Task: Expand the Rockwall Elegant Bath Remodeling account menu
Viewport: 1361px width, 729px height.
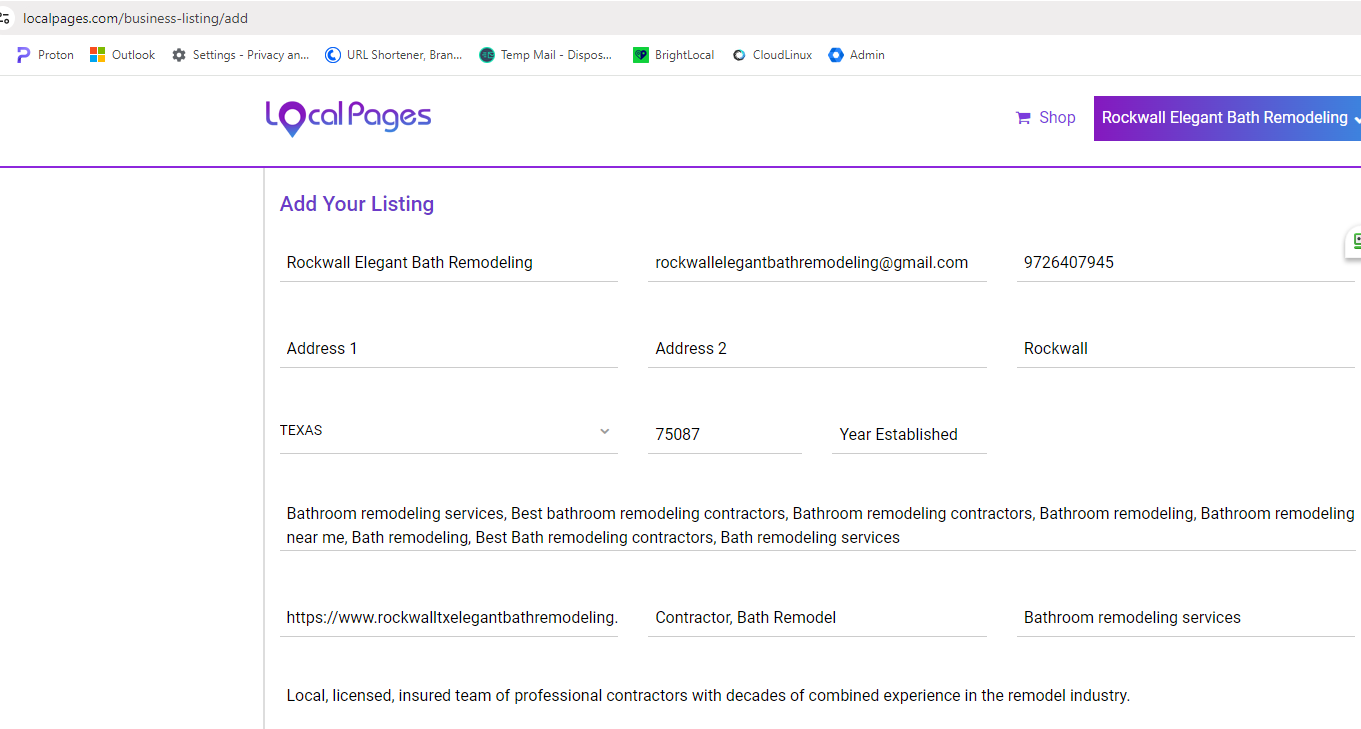Action: pos(1227,118)
